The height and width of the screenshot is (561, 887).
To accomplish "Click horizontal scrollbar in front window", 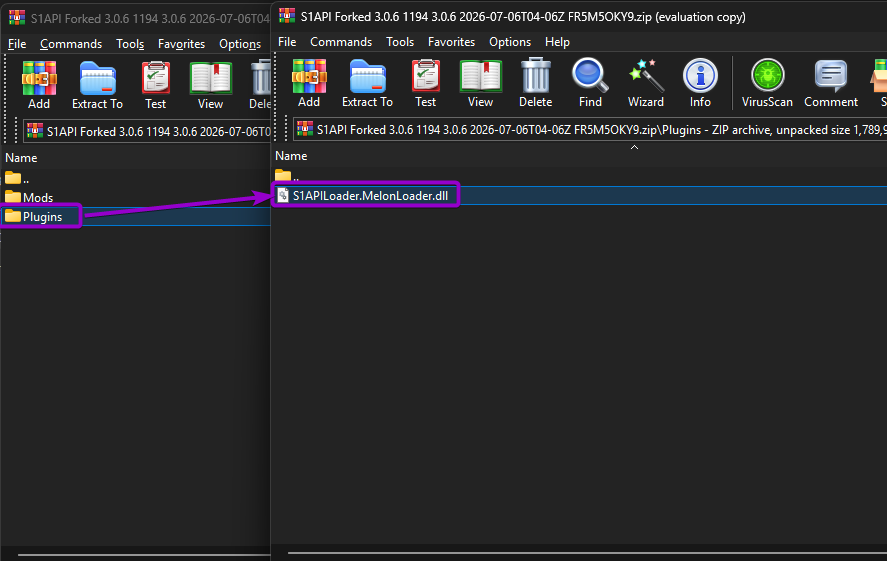I will pos(587,553).
